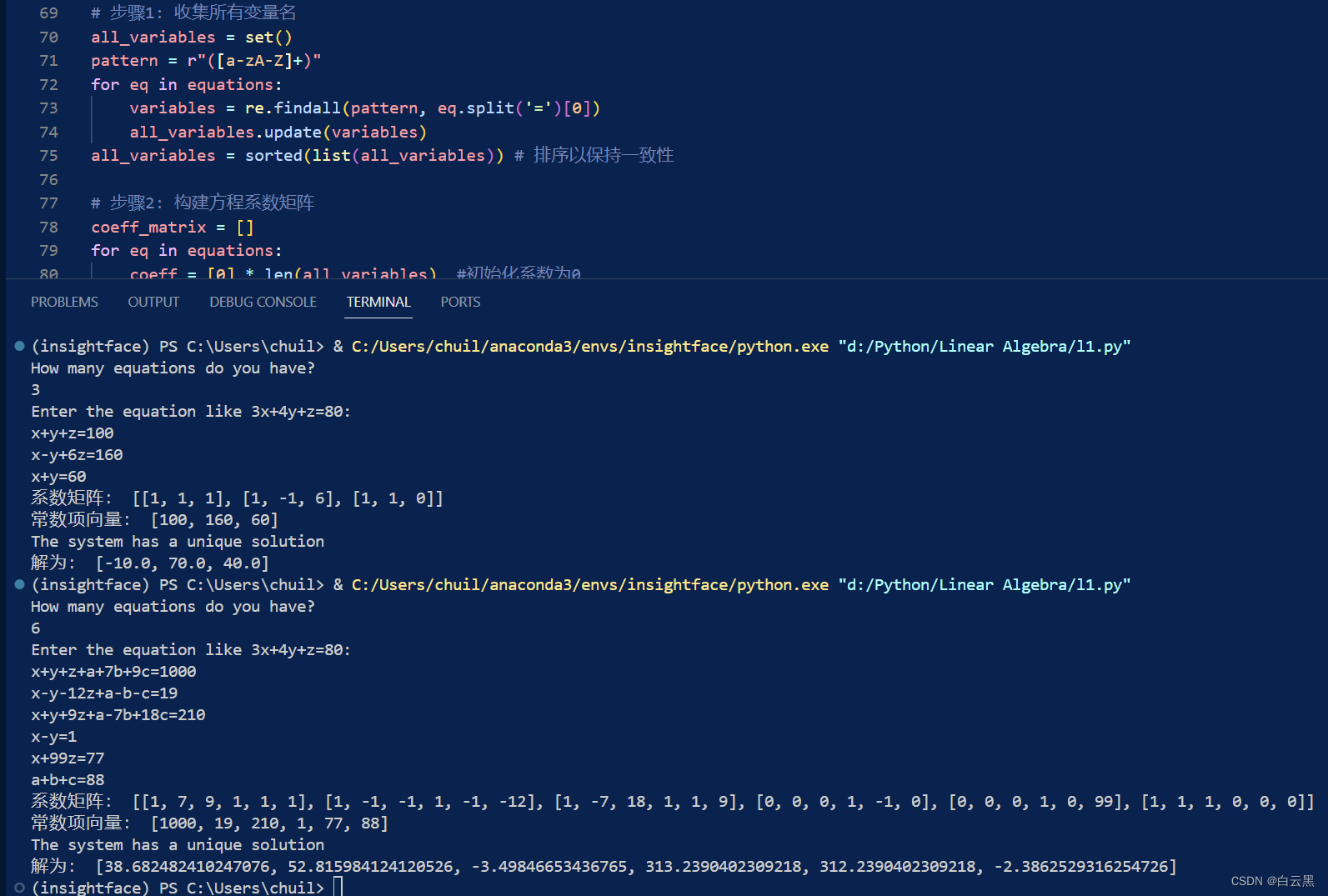Click line number 69 in the gutter
This screenshot has height=896, width=1328.
[x=48, y=13]
